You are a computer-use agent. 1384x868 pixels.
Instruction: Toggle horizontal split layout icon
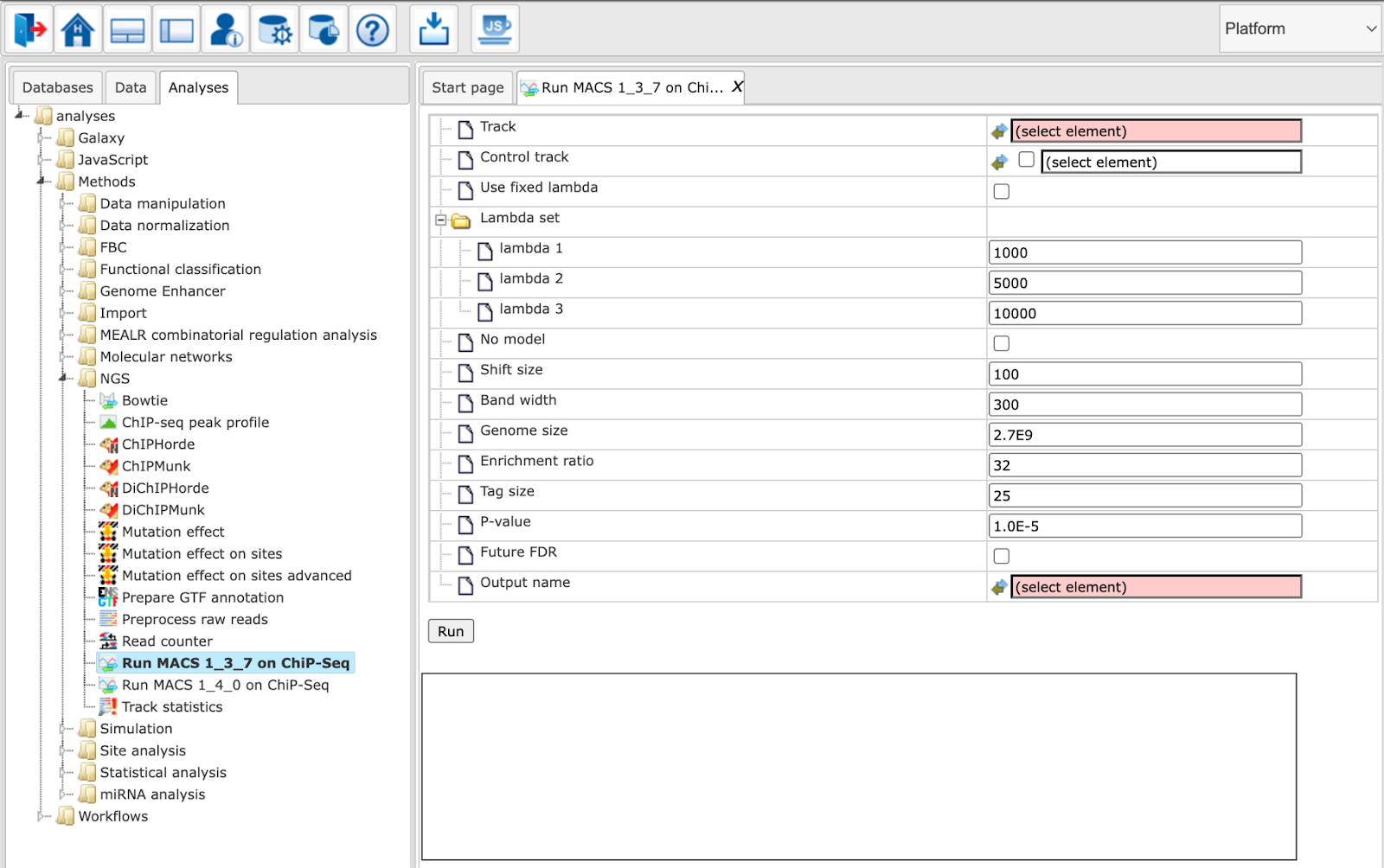coord(127,29)
